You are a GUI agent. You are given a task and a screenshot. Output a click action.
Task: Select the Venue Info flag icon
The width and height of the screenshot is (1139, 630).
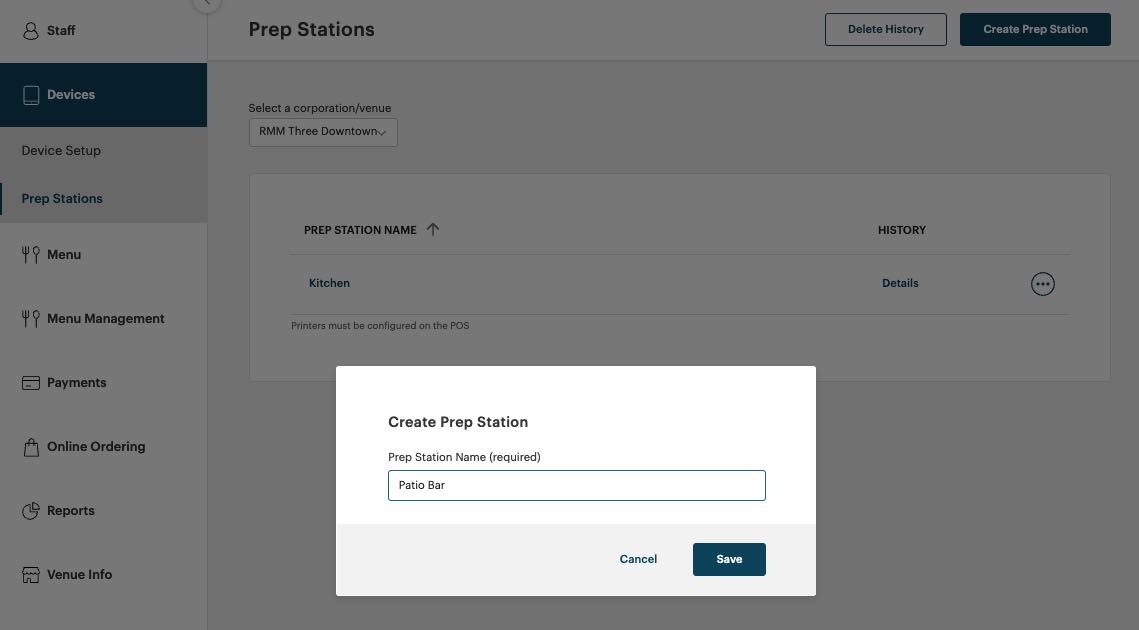coord(30,574)
